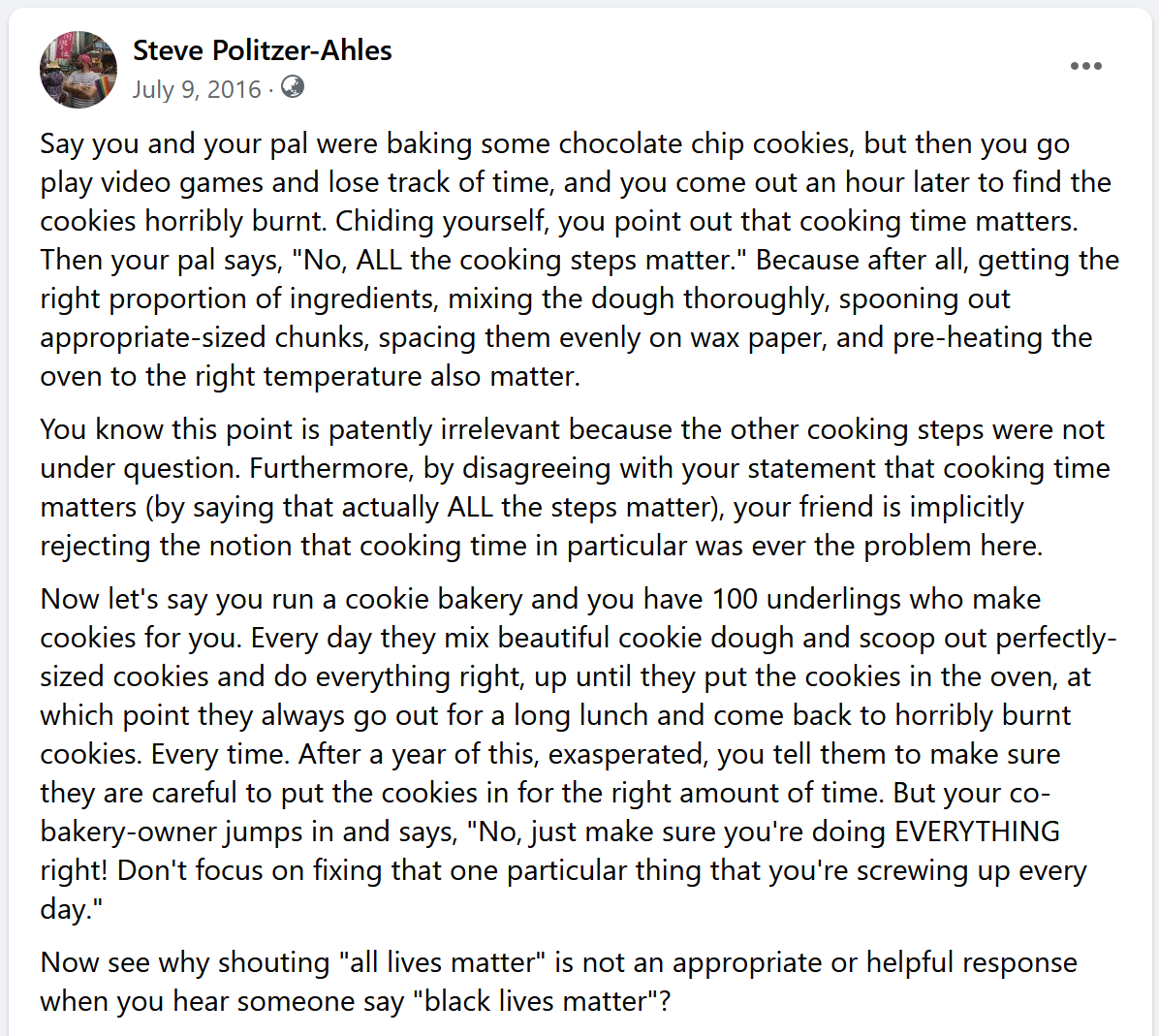Open the Steve Politzer-Ahles profile name link
The height and width of the screenshot is (1036, 1159).
tap(263, 50)
